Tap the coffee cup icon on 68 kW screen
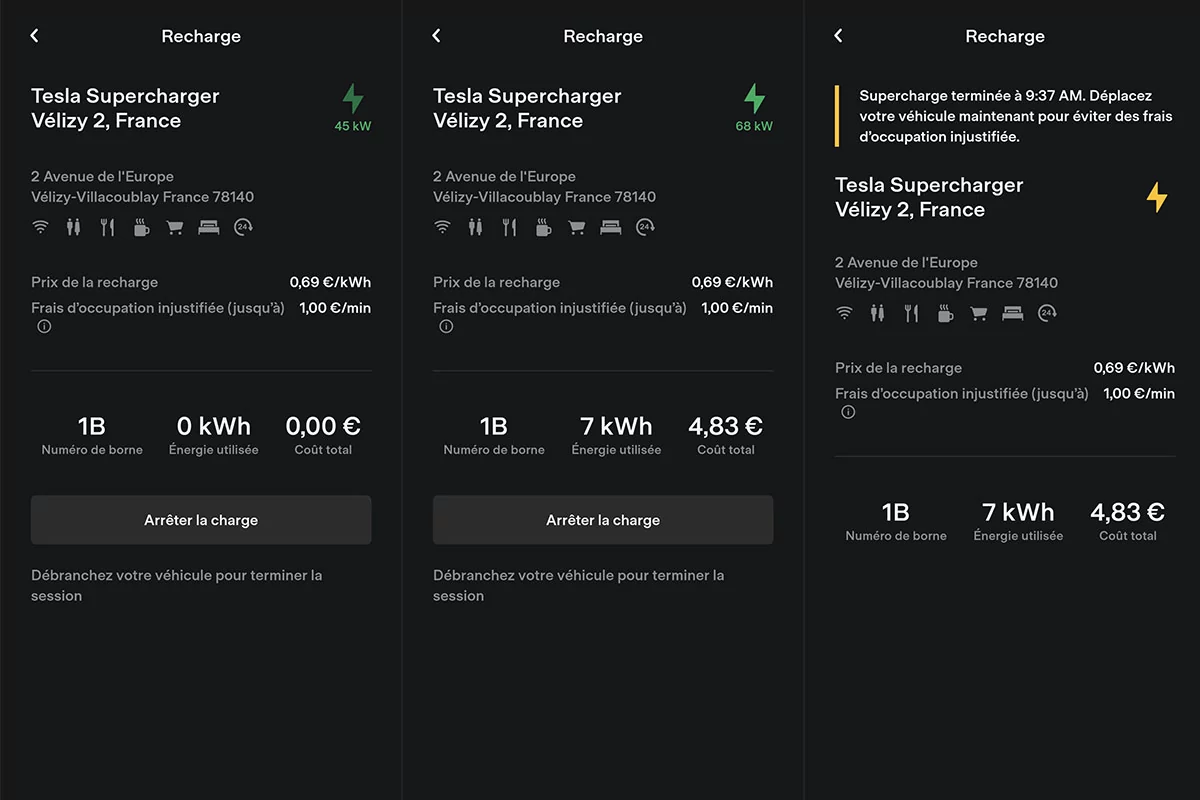This screenshot has height=800, width=1200. [543, 227]
